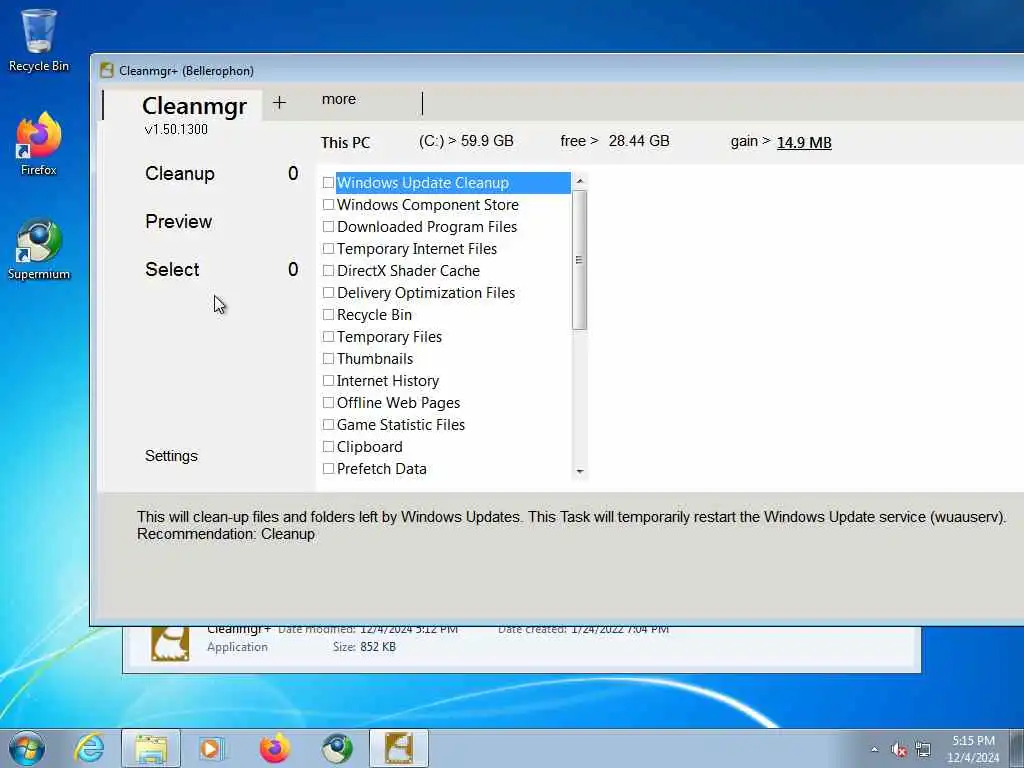This screenshot has width=1024, height=768.
Task: Switch to the Cleanmgr tab
Action: click(x=194, y=106)
